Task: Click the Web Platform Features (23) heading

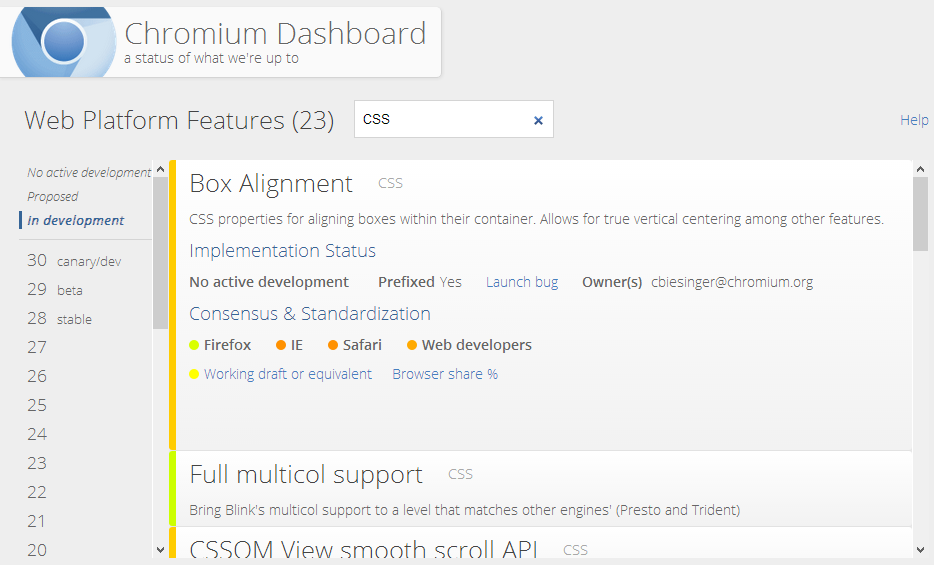Action: click(x=179, y=120)
